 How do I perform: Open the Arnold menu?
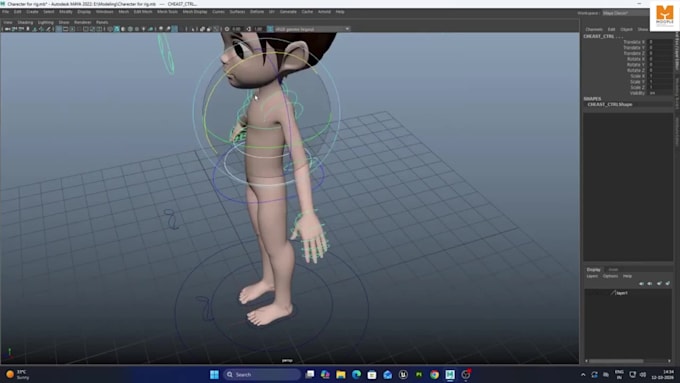click(324, 12)
